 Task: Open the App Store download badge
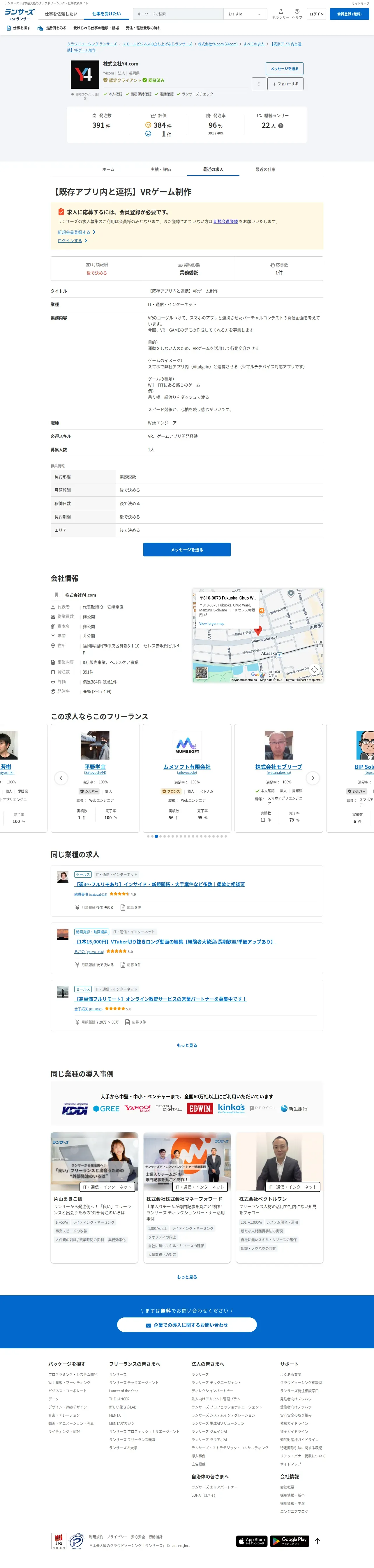[252, 1541]
